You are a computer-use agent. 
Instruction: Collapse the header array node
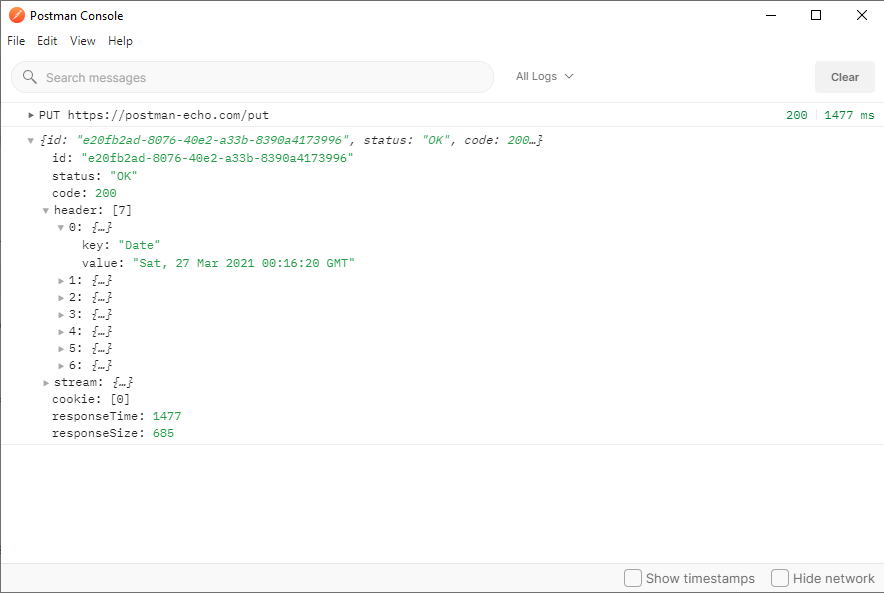(45, 210)
